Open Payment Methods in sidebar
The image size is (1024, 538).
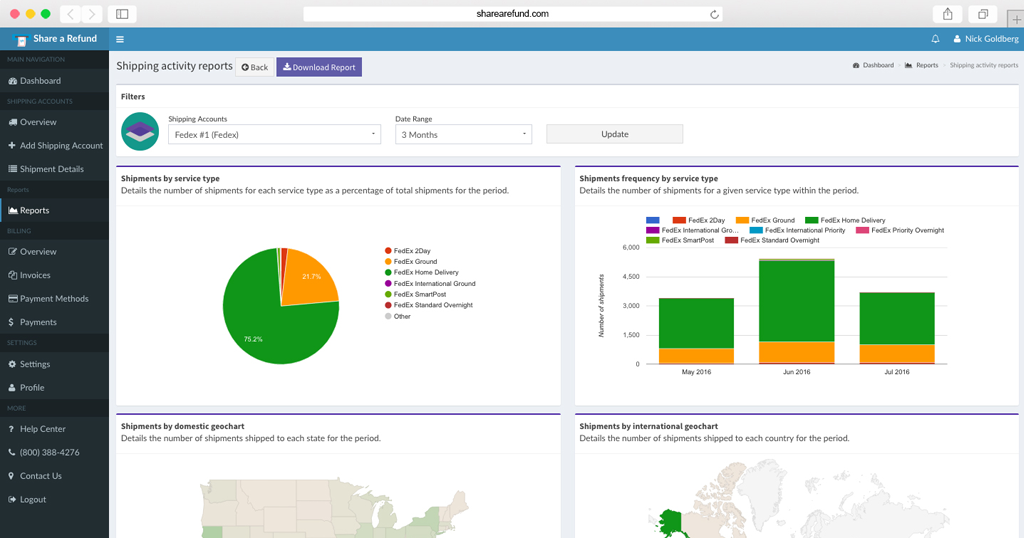click(x=55, y=299)
